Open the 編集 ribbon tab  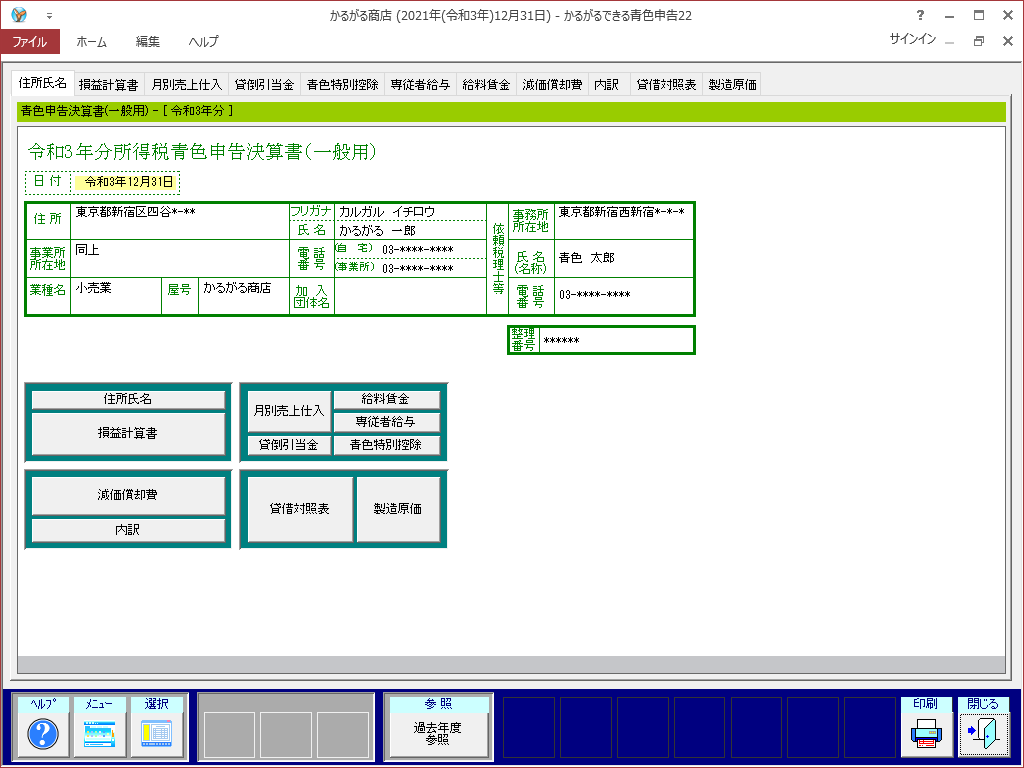[x=148, y=41]
